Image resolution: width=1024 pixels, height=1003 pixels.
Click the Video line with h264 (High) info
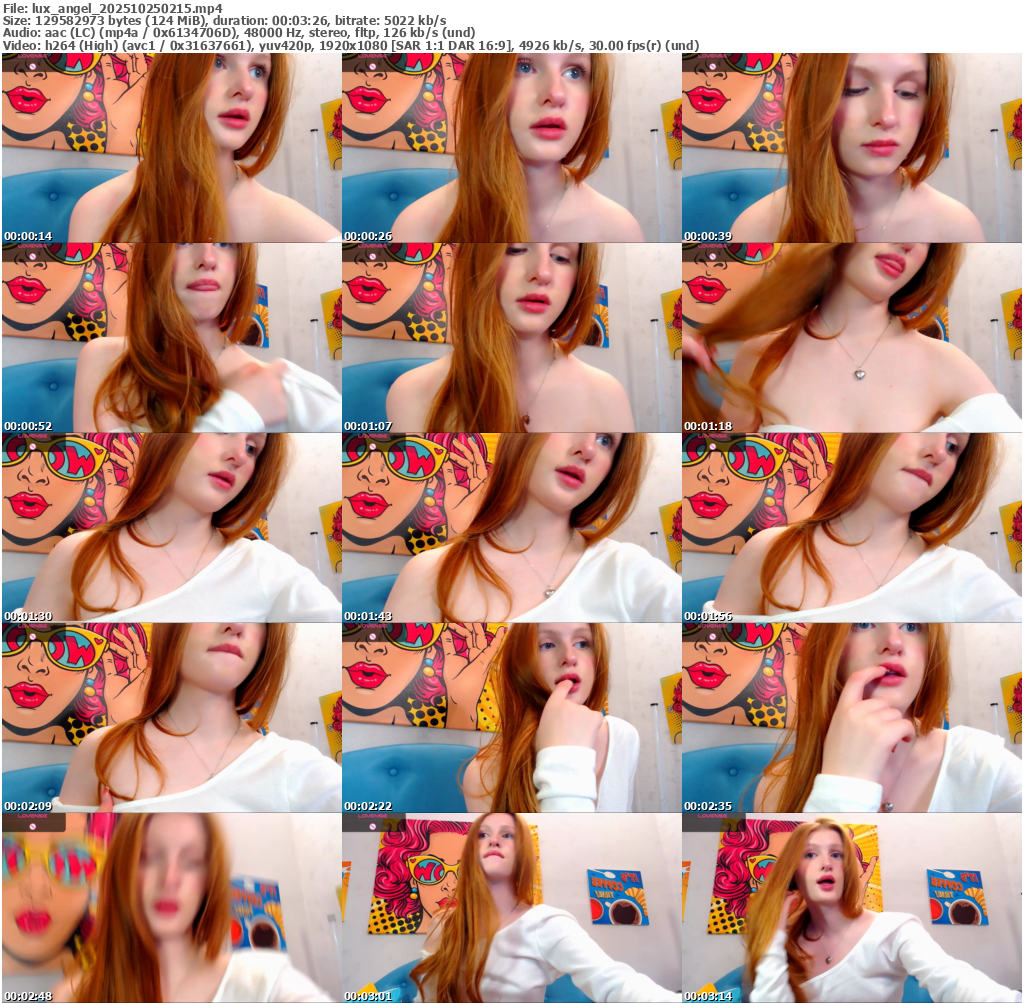[351, 45]
